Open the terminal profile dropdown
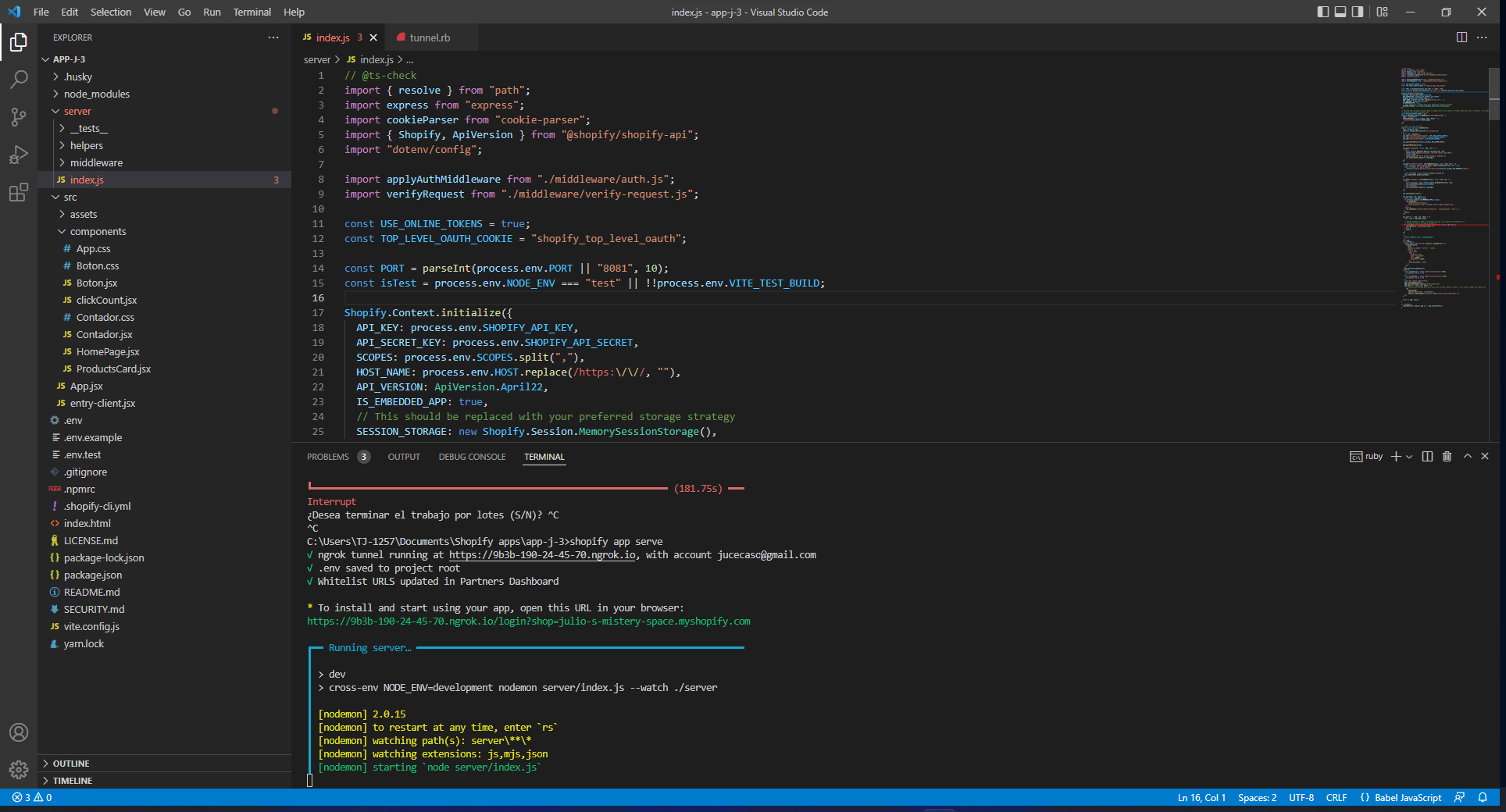 1409,457
